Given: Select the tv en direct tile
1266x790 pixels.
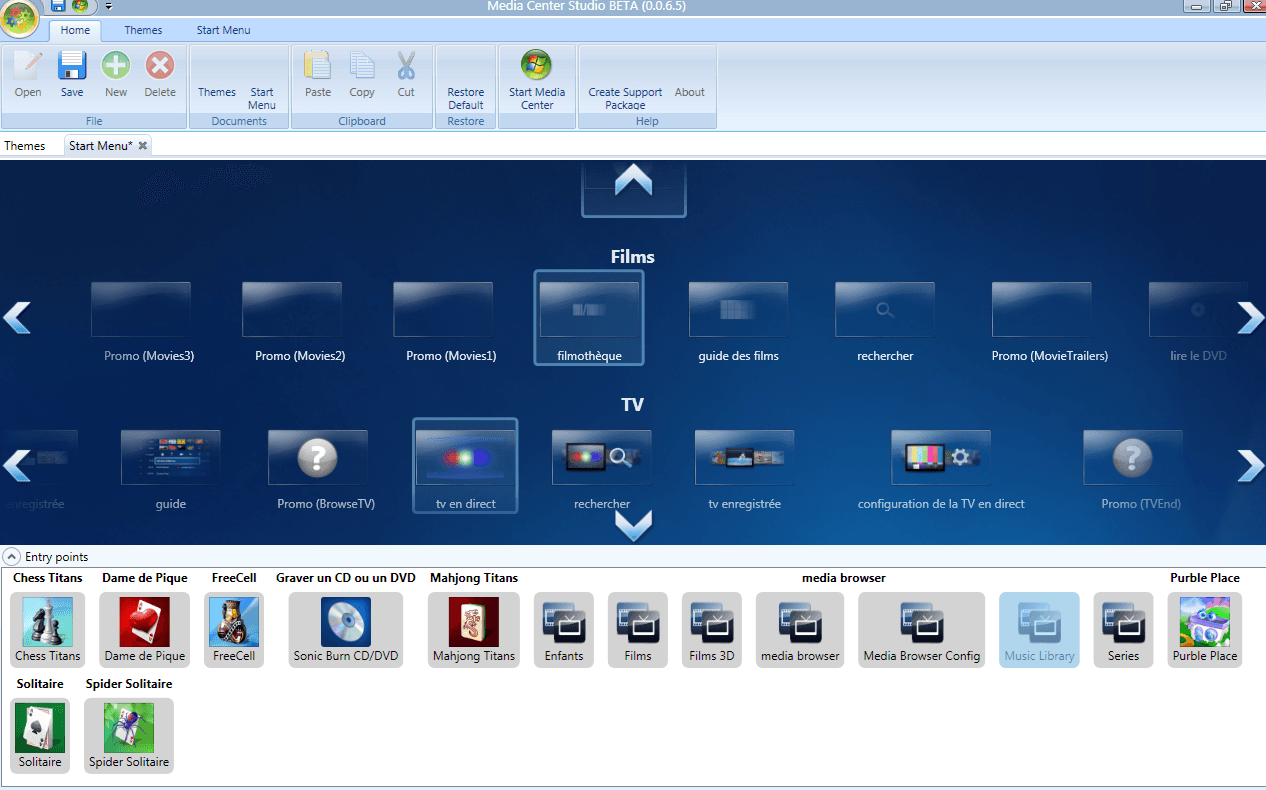Looking at the screenshot, I should coord(466,466).
